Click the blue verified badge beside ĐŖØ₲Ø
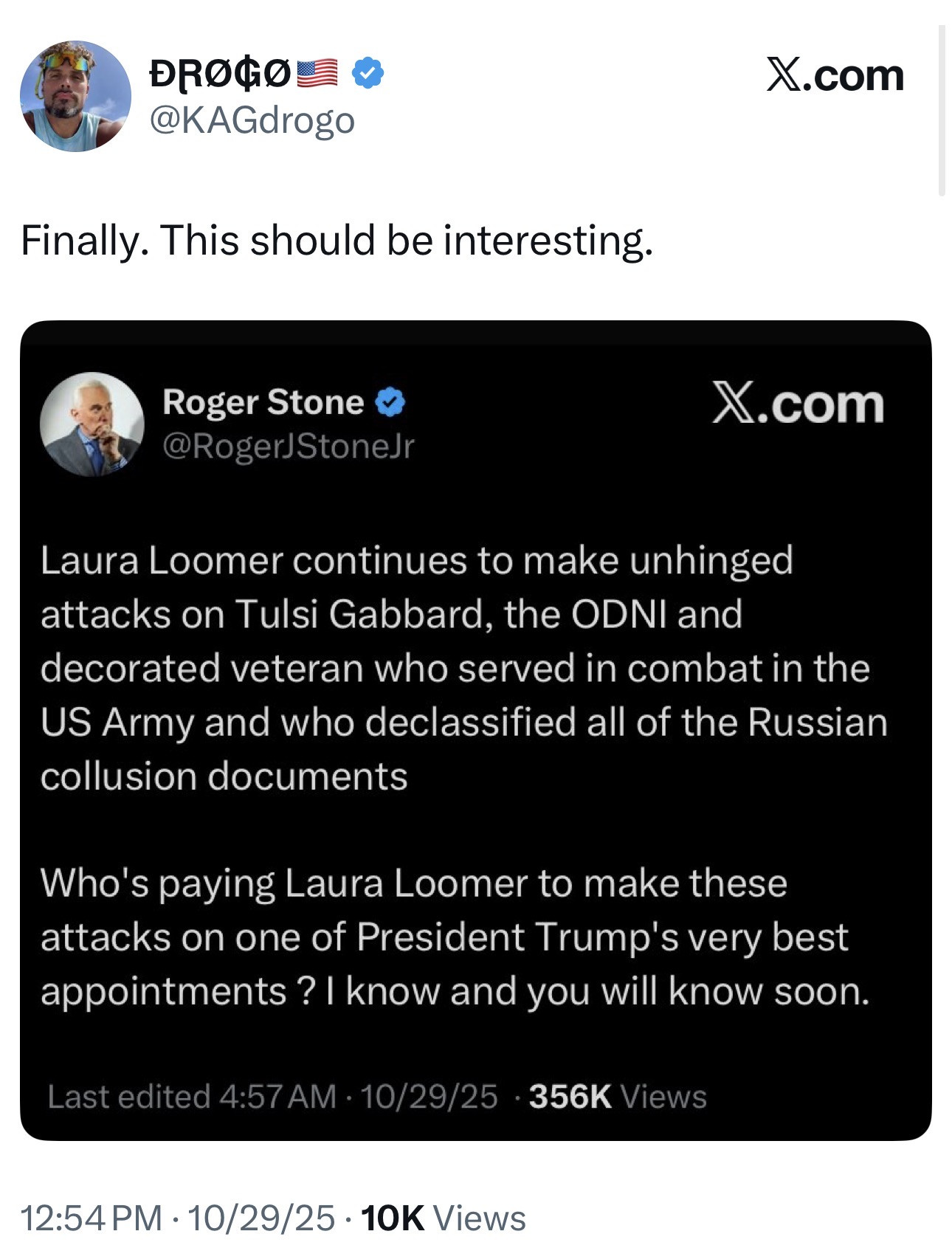 (x=368, y=74)
